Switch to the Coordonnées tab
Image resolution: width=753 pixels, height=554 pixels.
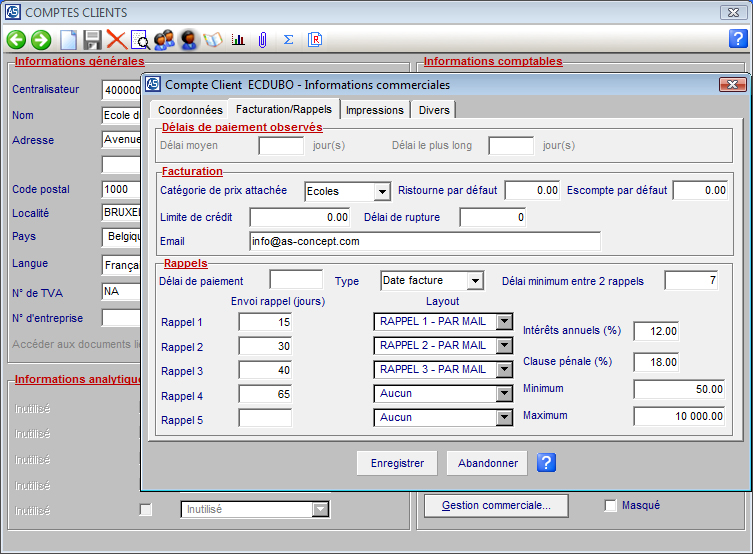188,110
